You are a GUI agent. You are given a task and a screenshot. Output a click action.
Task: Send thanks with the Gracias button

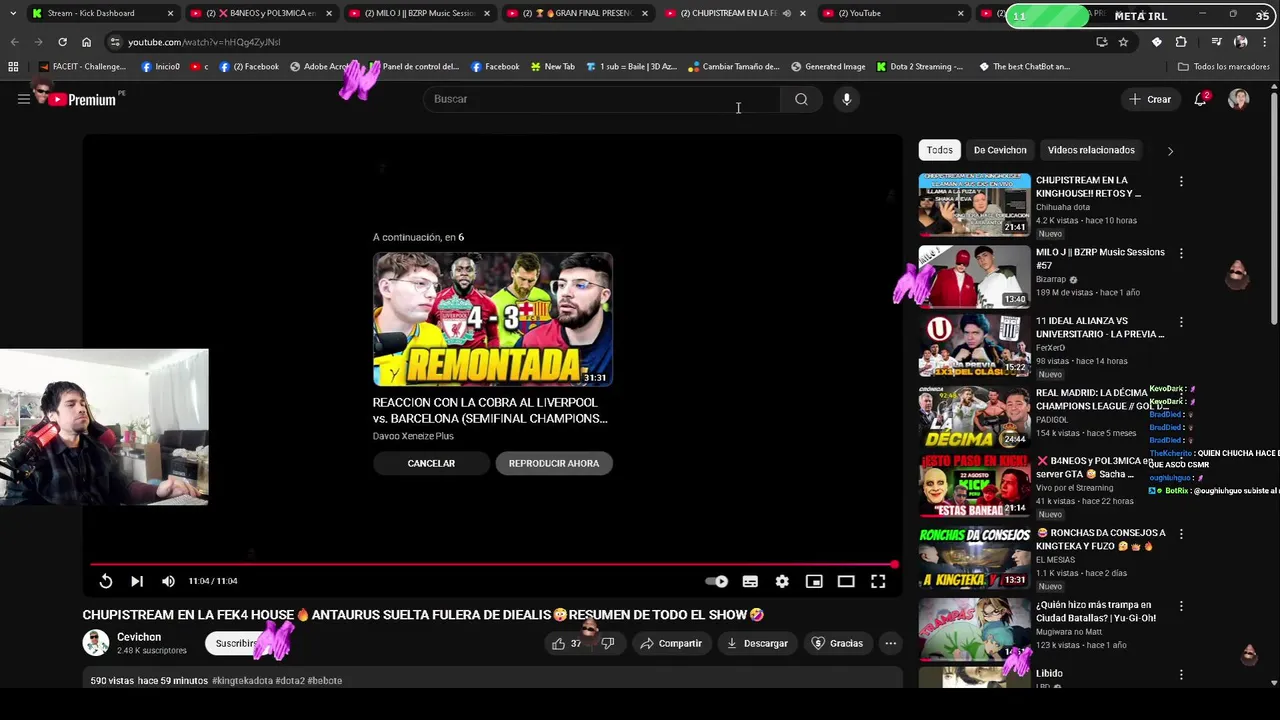837,643
